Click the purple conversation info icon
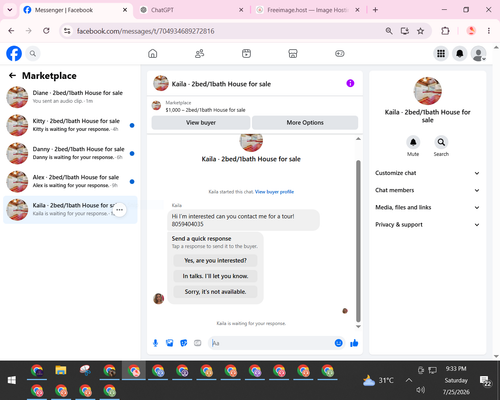Image resolution: width=500 pixels, height=400 pixels. tap(350, 83)
